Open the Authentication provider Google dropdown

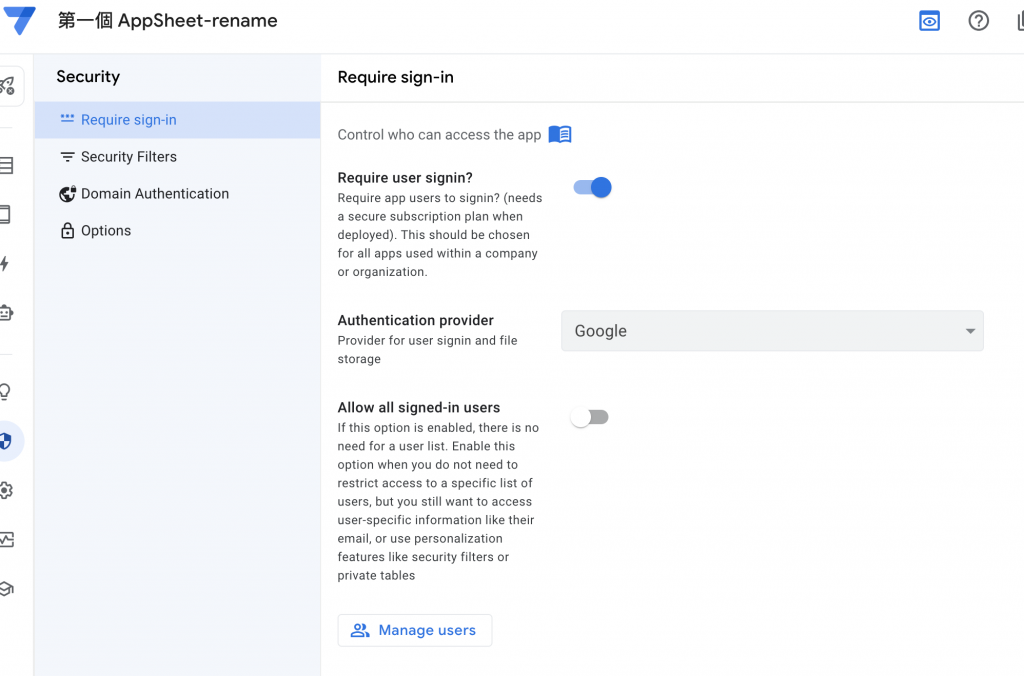pyautogui.click(x=760, y=331)
